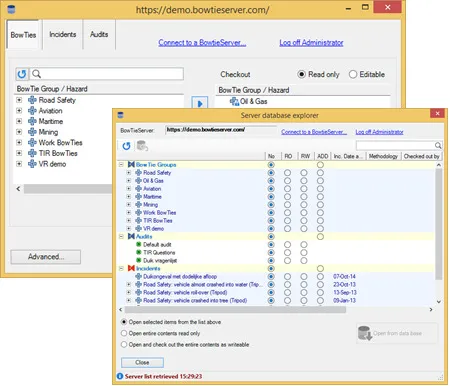Click the explorer vertical scrollbar thumb
The image size is (450, 386).
click(439, 223)
